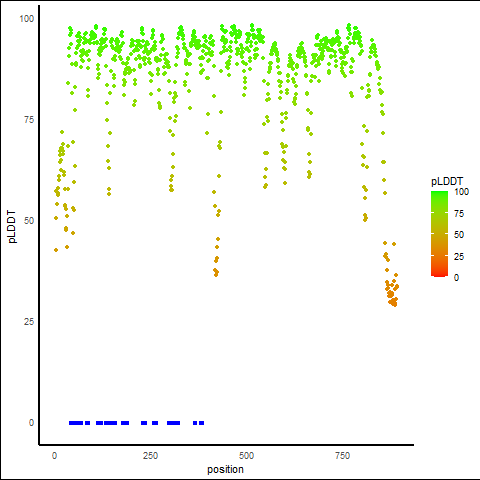Image resolution: width=480 pixels, height=480 pixels.
Task: Click the x-axis tick label 0
Action: pos(54,456)
